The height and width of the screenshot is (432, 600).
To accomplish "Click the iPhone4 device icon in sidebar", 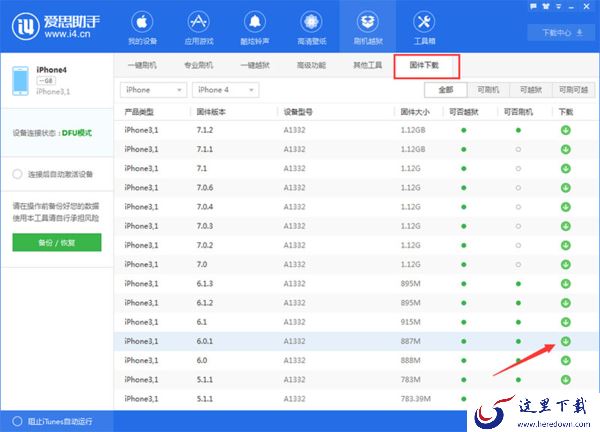I will 20,80.
